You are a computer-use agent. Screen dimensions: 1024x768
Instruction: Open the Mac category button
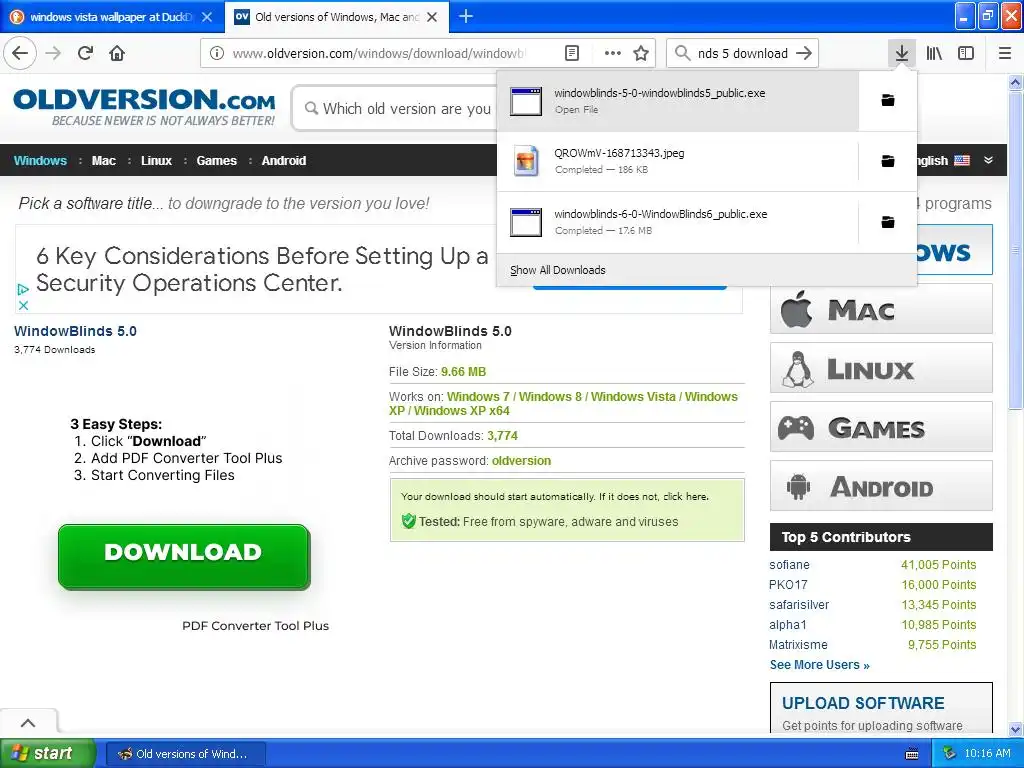[x=881, y=309]
